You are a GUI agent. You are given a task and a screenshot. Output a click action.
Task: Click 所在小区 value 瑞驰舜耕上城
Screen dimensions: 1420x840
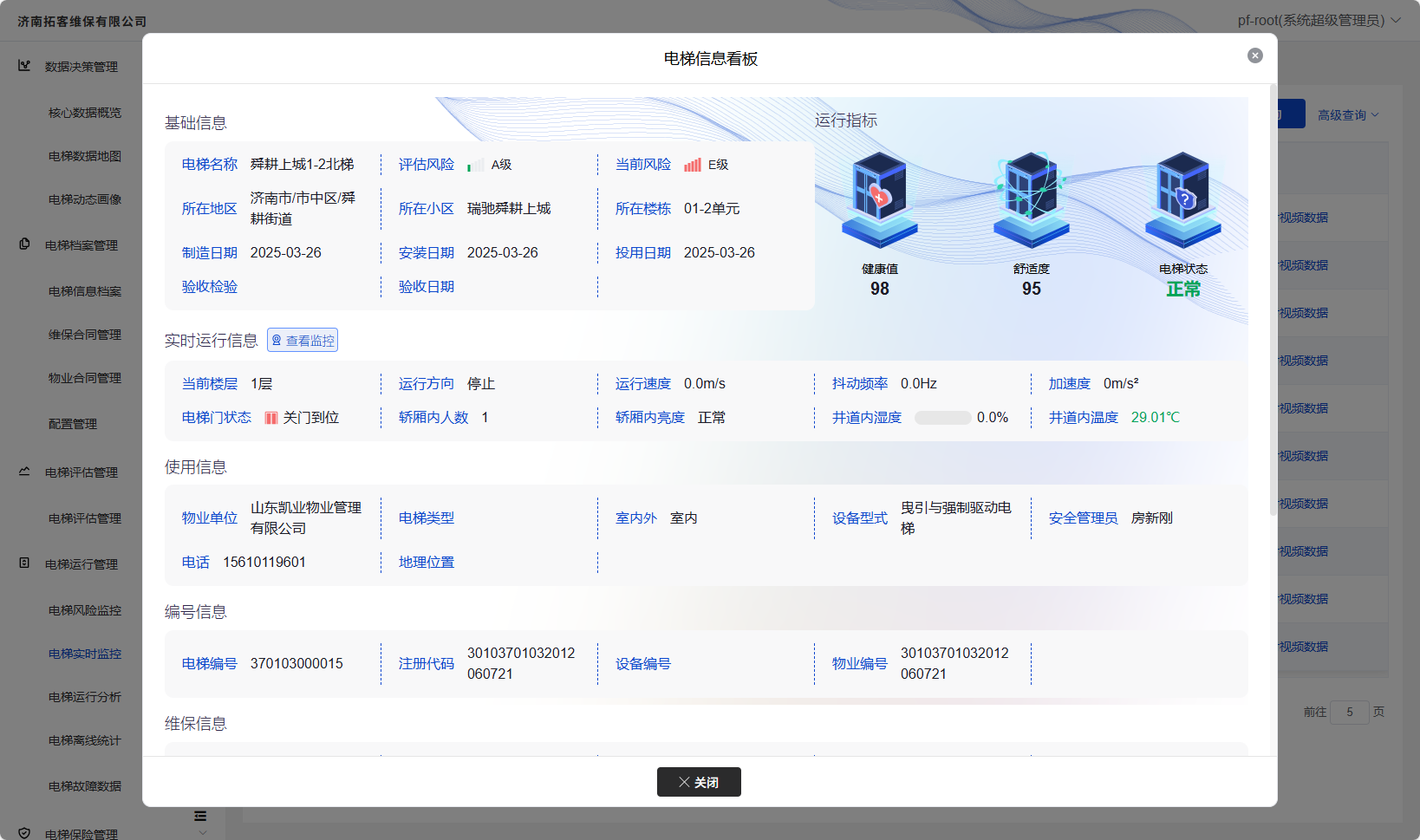509,209
